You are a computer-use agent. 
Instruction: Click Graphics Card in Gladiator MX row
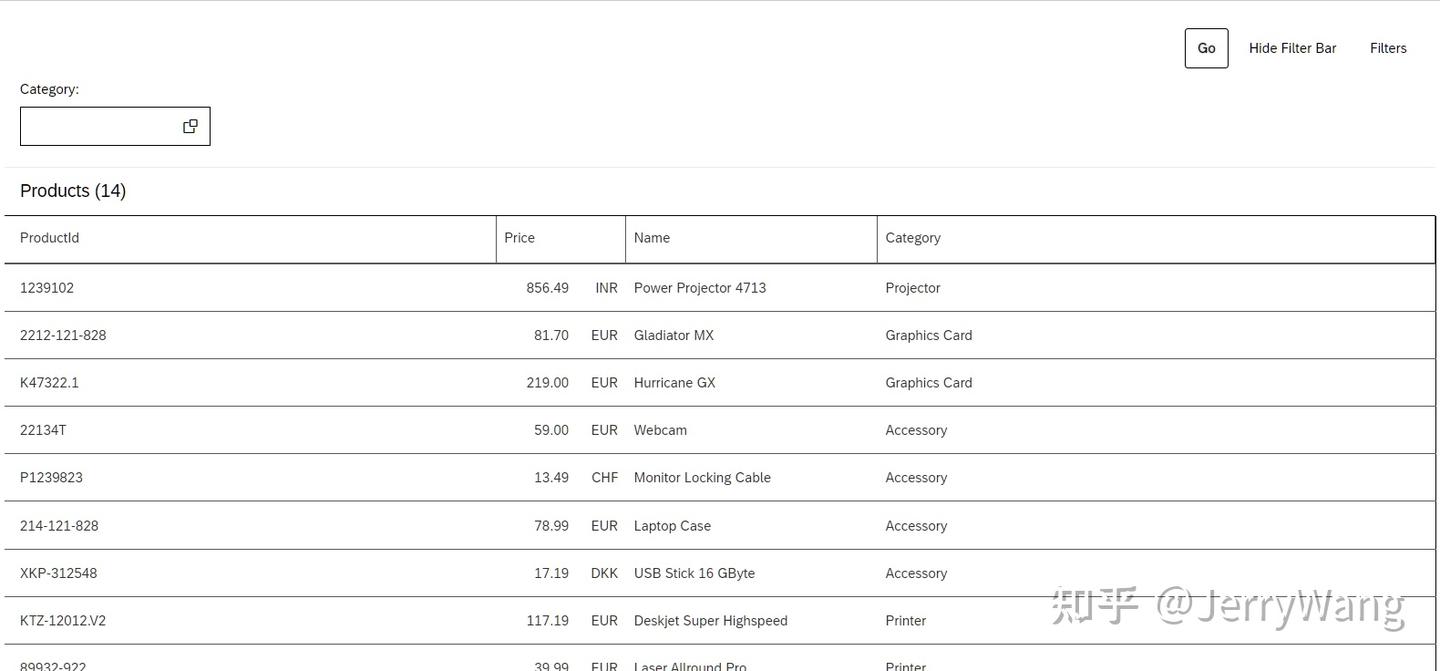tap(928, 335)
